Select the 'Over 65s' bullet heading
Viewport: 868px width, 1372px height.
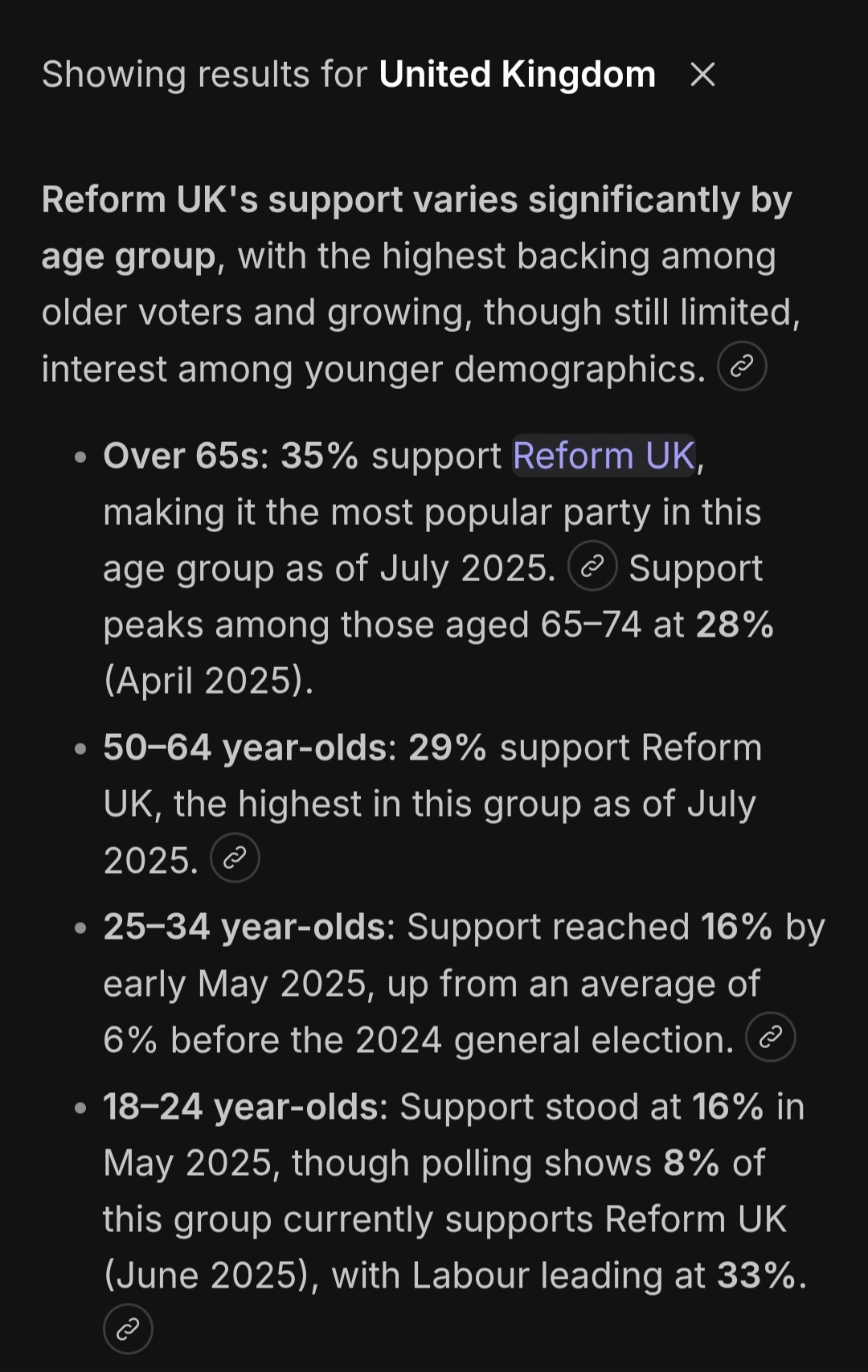(181, 456)
